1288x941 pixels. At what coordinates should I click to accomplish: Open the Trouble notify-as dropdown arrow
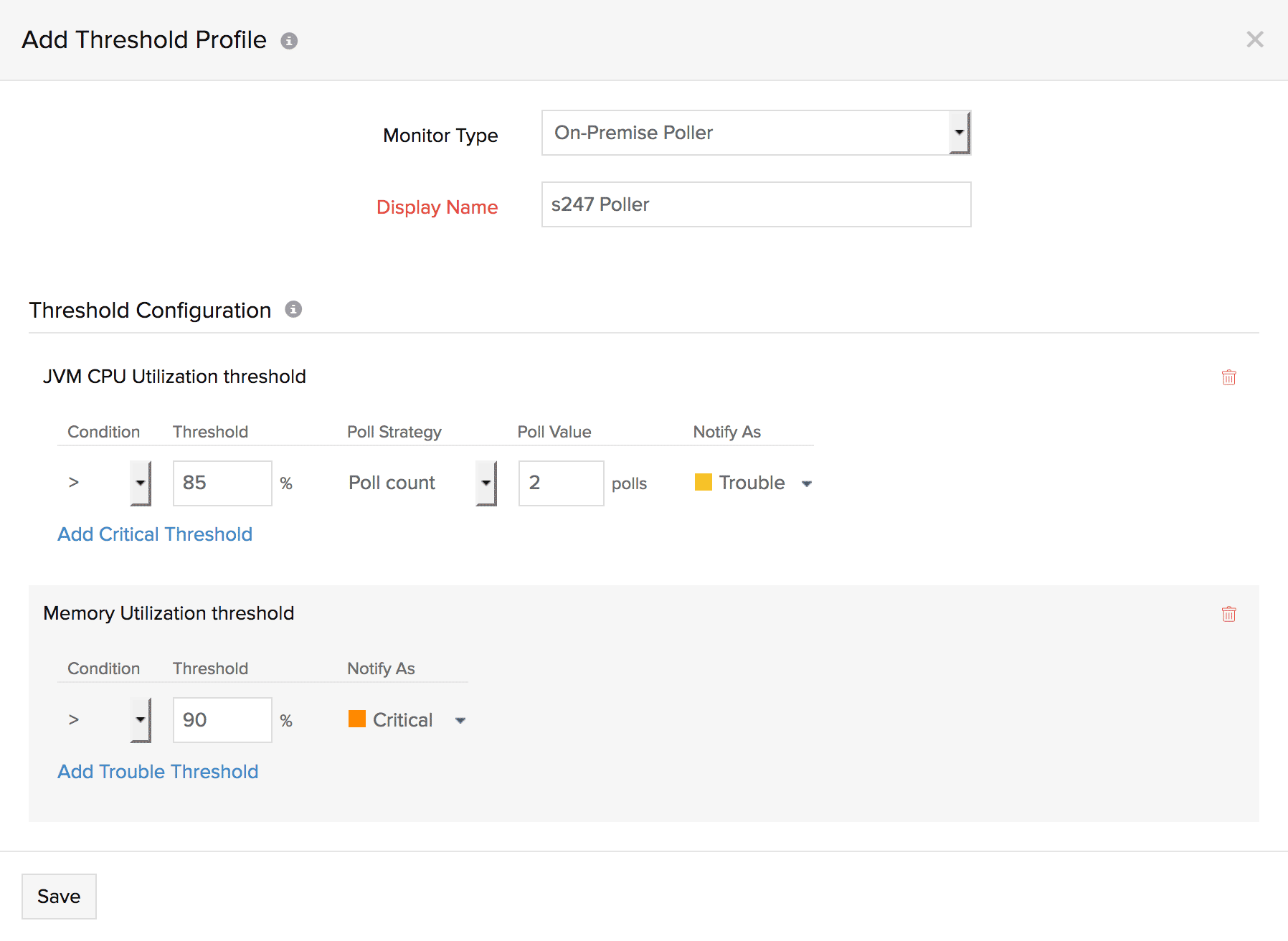point(807,483)
